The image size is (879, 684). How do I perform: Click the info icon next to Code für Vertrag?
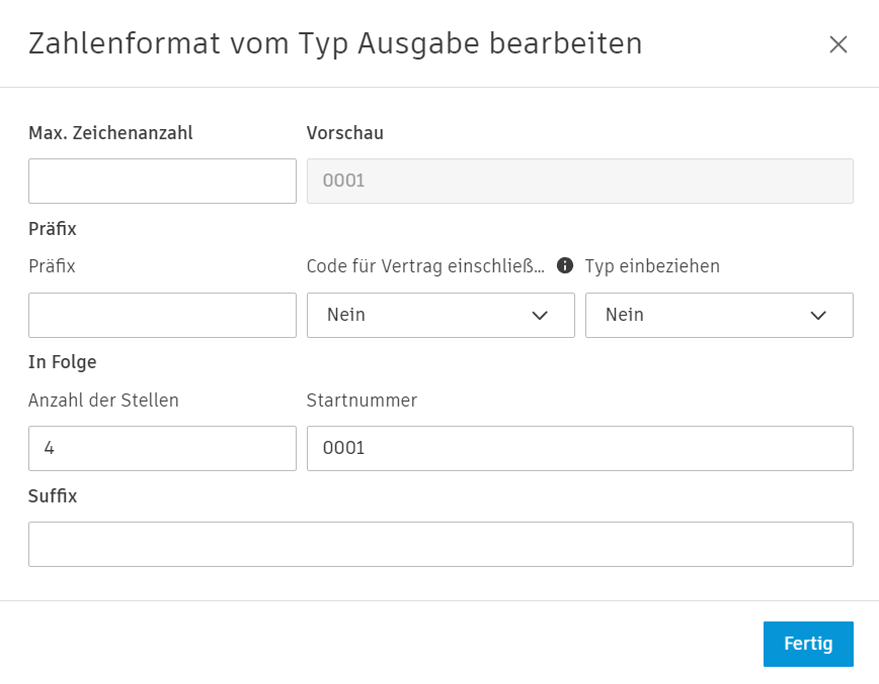coord(565,266)
